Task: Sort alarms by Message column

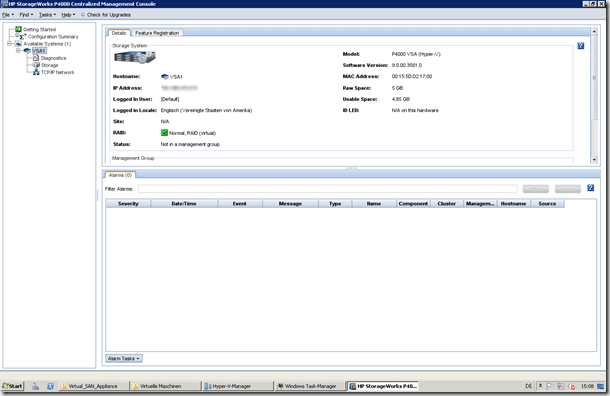Action: pos(290,203)
